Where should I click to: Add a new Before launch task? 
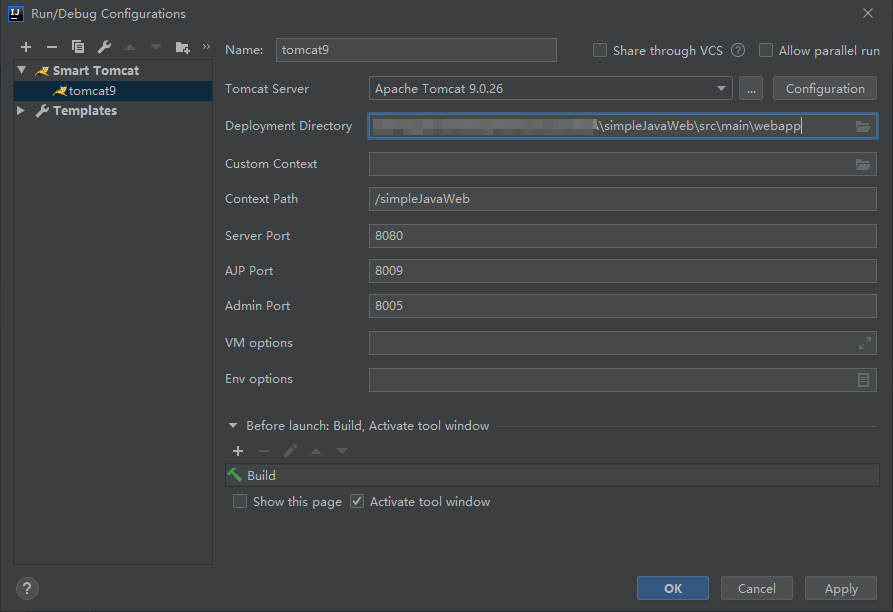click(x=238, y=451)
